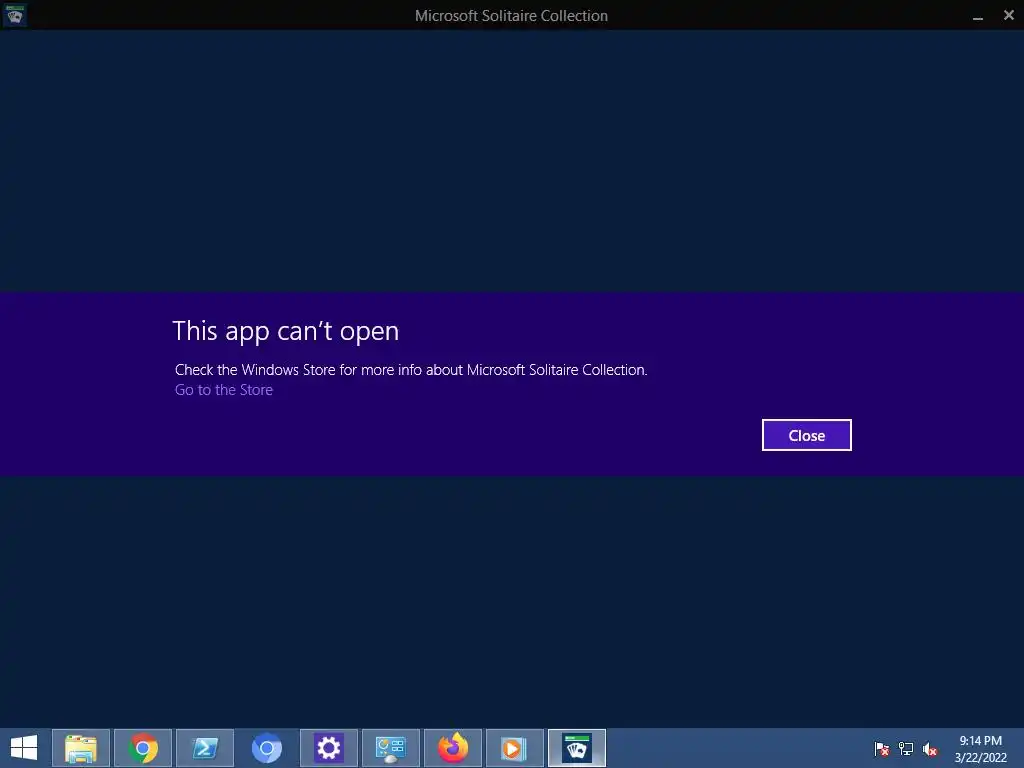The width and height of the screenshot is (1024, 768).
Task: Select the Solitaire Collection taskbar button
Action: 577,748
